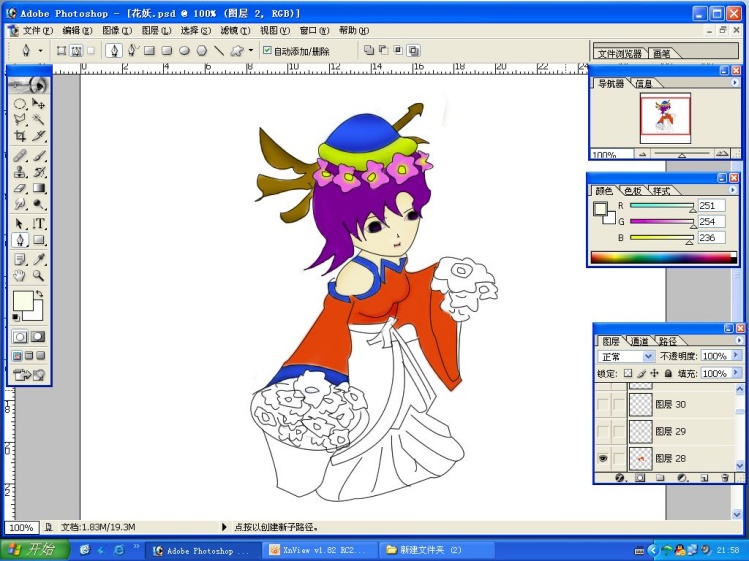Screen dimensions: 749x561
Task: Toggle lock transparent pixels
Action: [x=628, y=373]
